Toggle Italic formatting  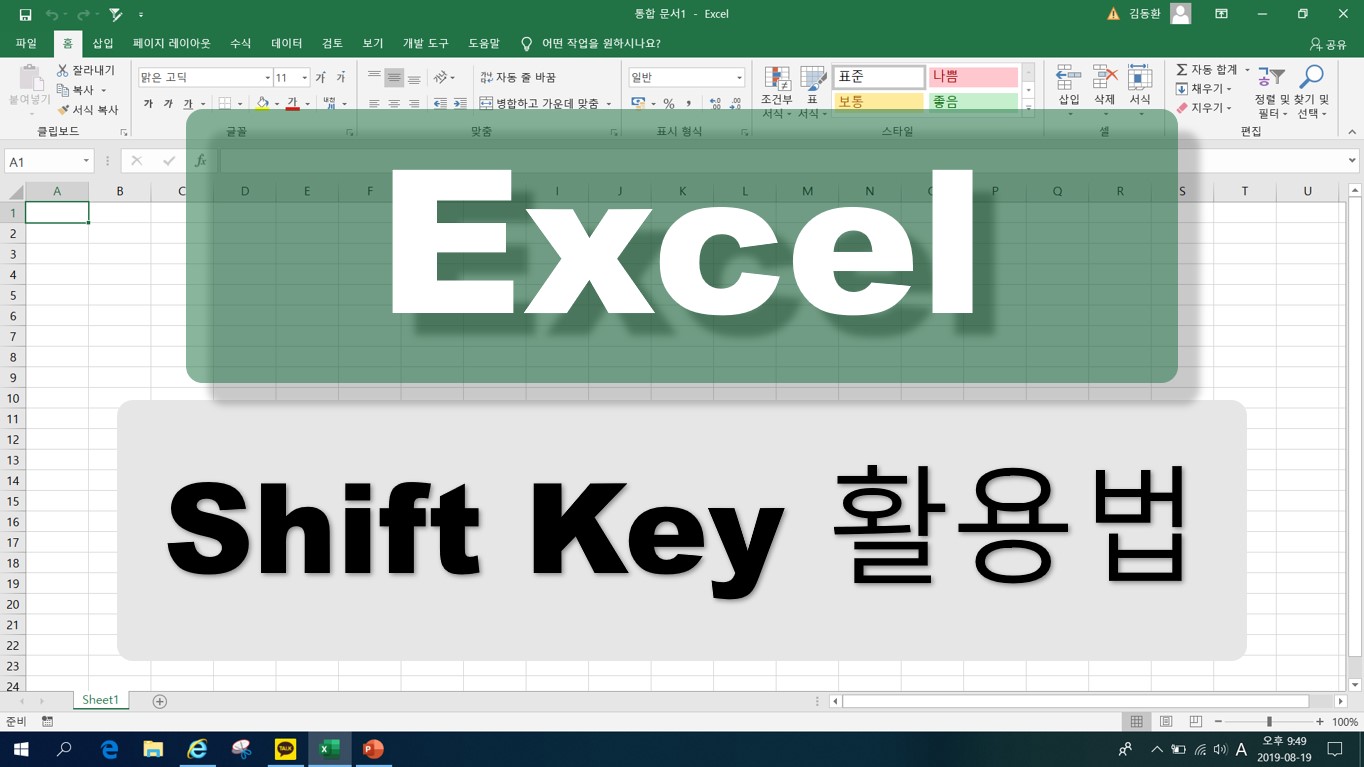click(168, 103)
